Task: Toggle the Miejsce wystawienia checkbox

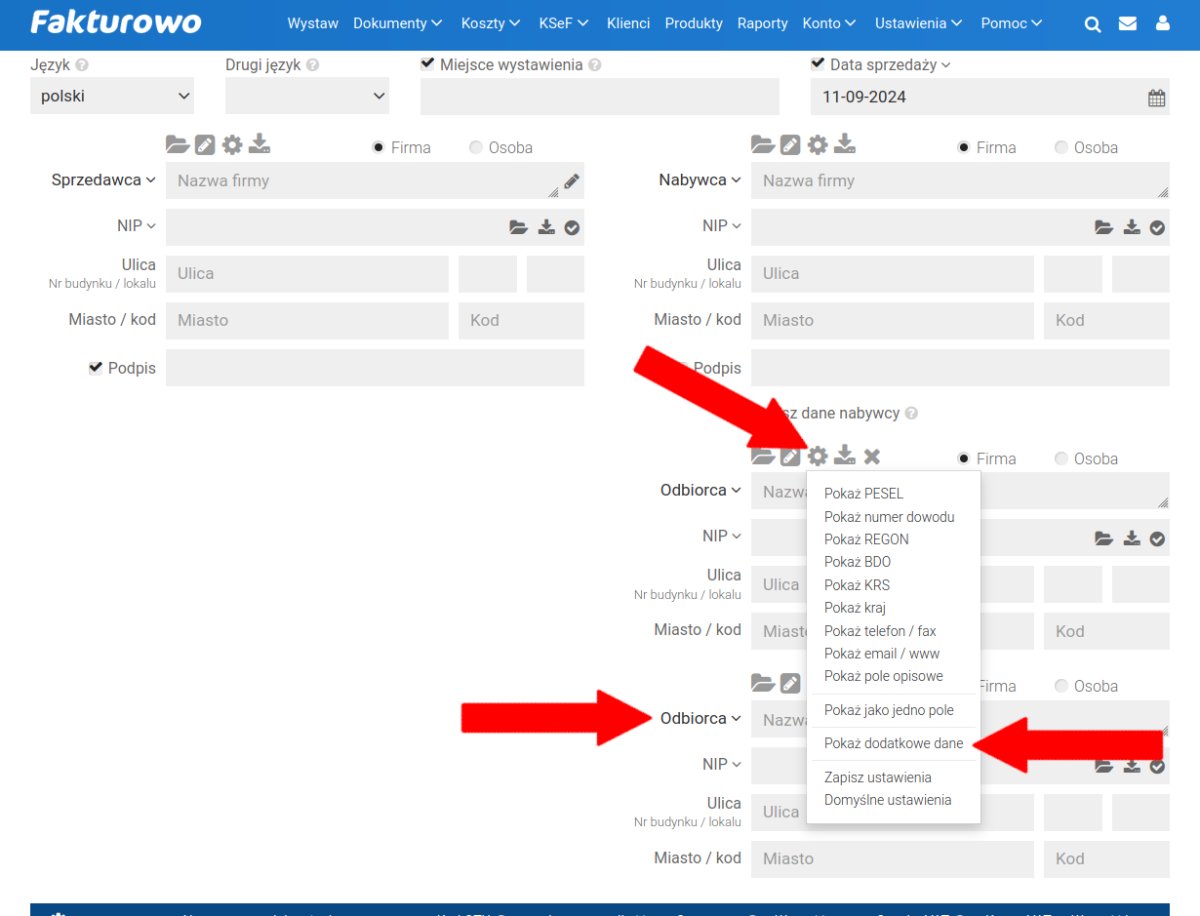Action: (x=428, y=64)
